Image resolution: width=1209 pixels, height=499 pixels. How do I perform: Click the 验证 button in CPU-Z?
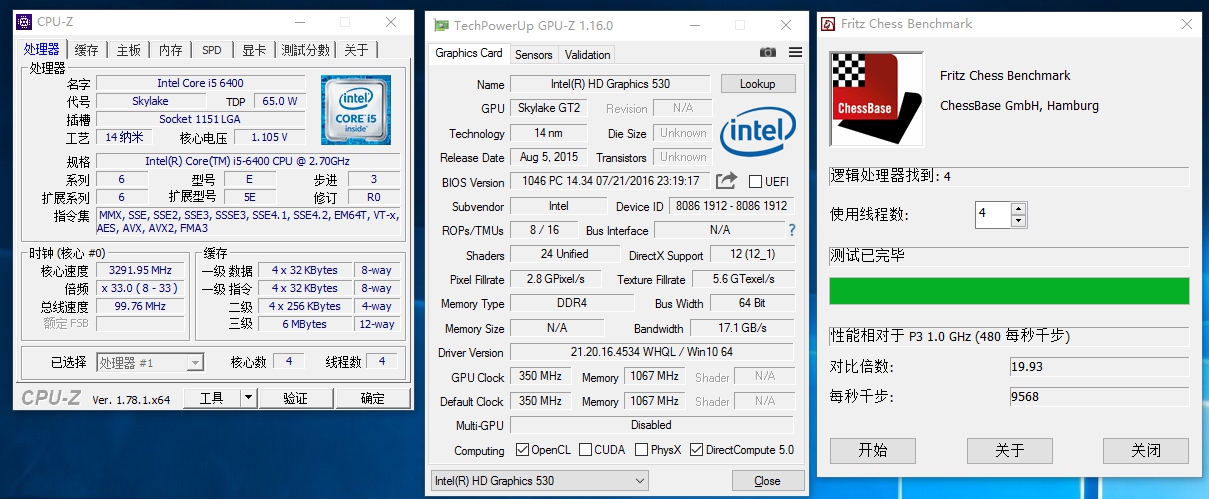coord(295,398)
